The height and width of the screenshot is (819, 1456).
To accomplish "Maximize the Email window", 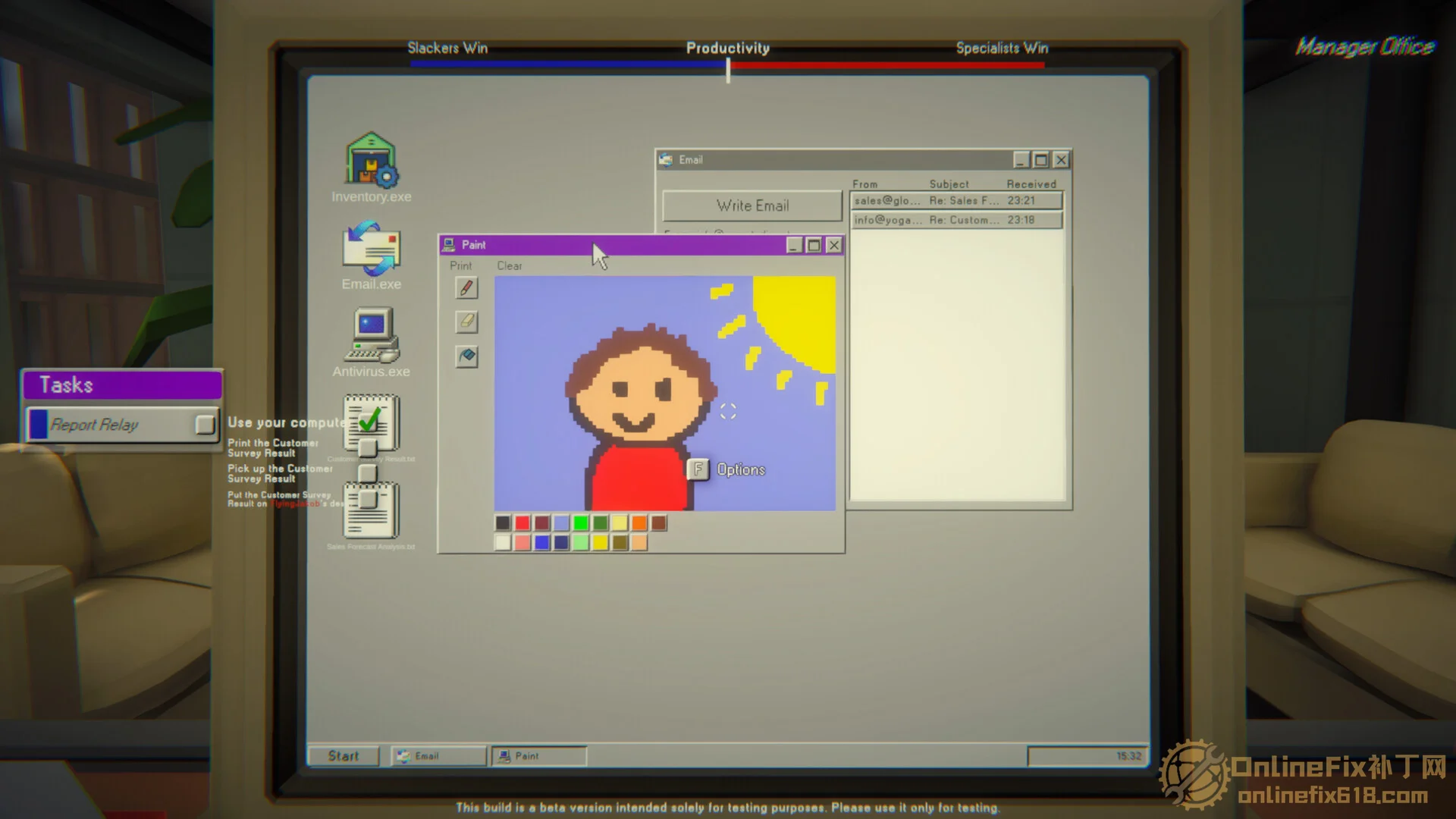I will coord(1041,160).
